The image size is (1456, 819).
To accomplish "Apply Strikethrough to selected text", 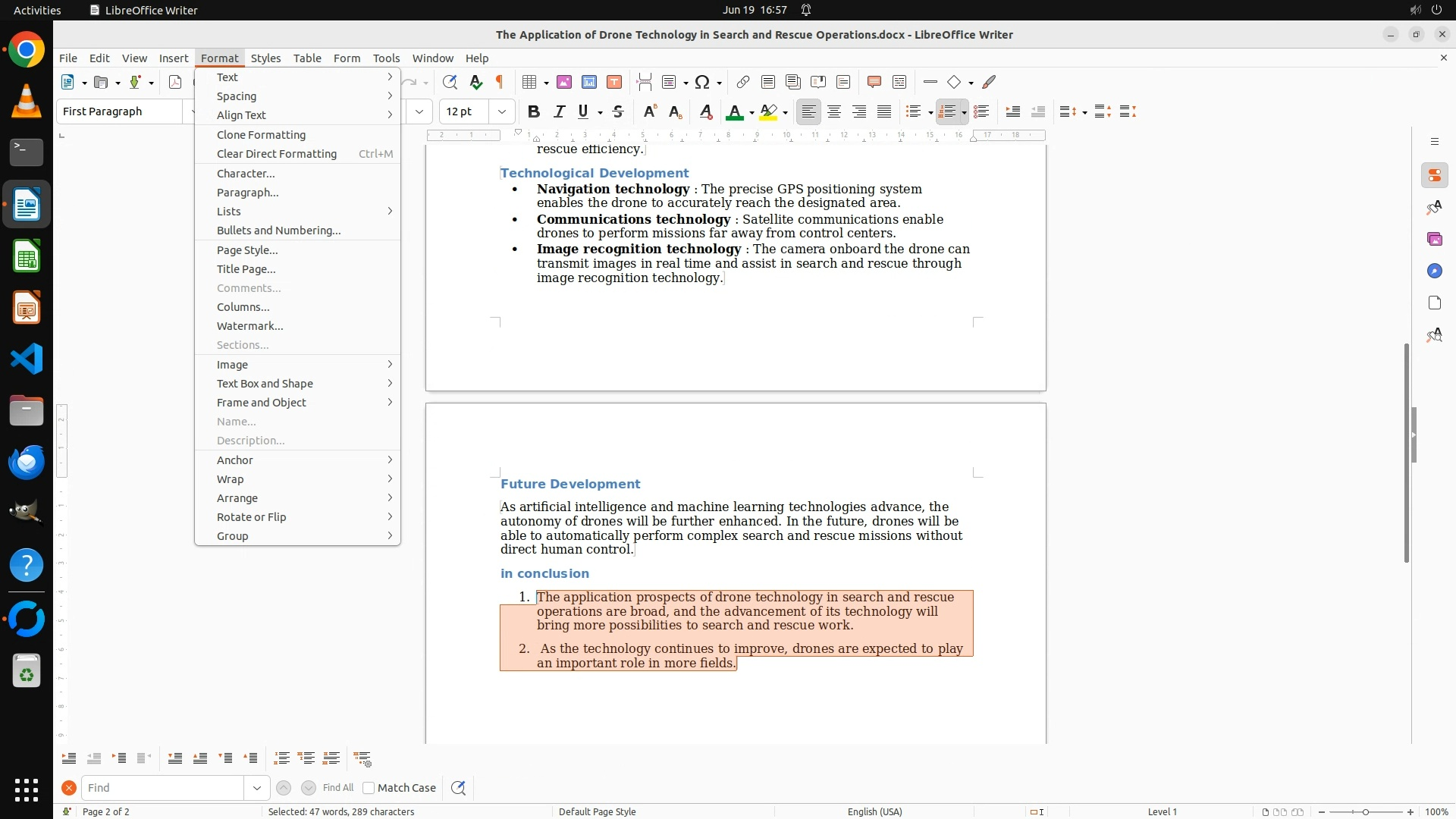I will 618,111.
